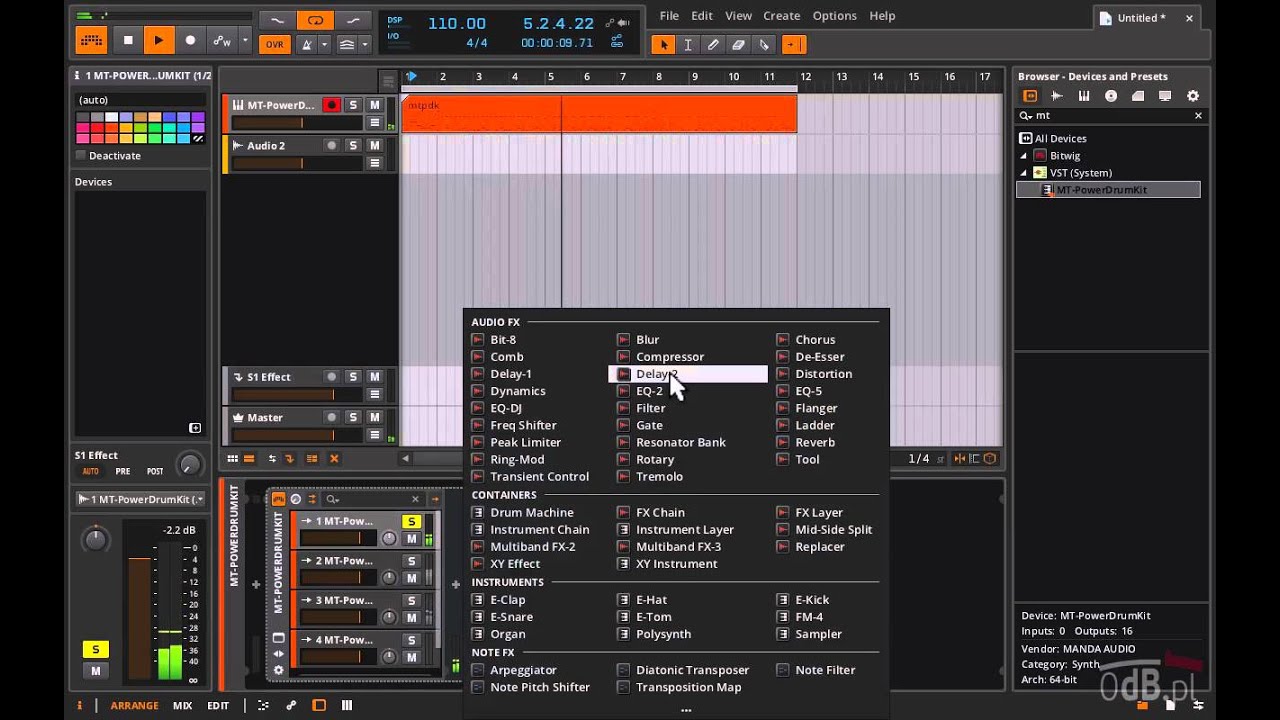
Task: Show the Multisamples piano icon in browser
Action: pos(1084,96)
